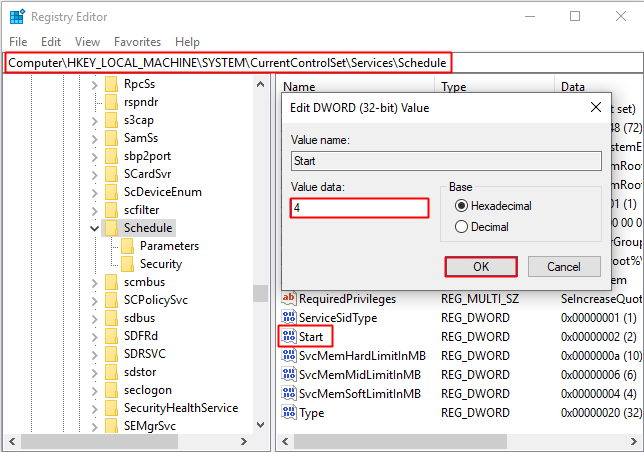Click the values pane scroll-right arrow
Viewport: 644px width, 452px height.
pos(634,442)
